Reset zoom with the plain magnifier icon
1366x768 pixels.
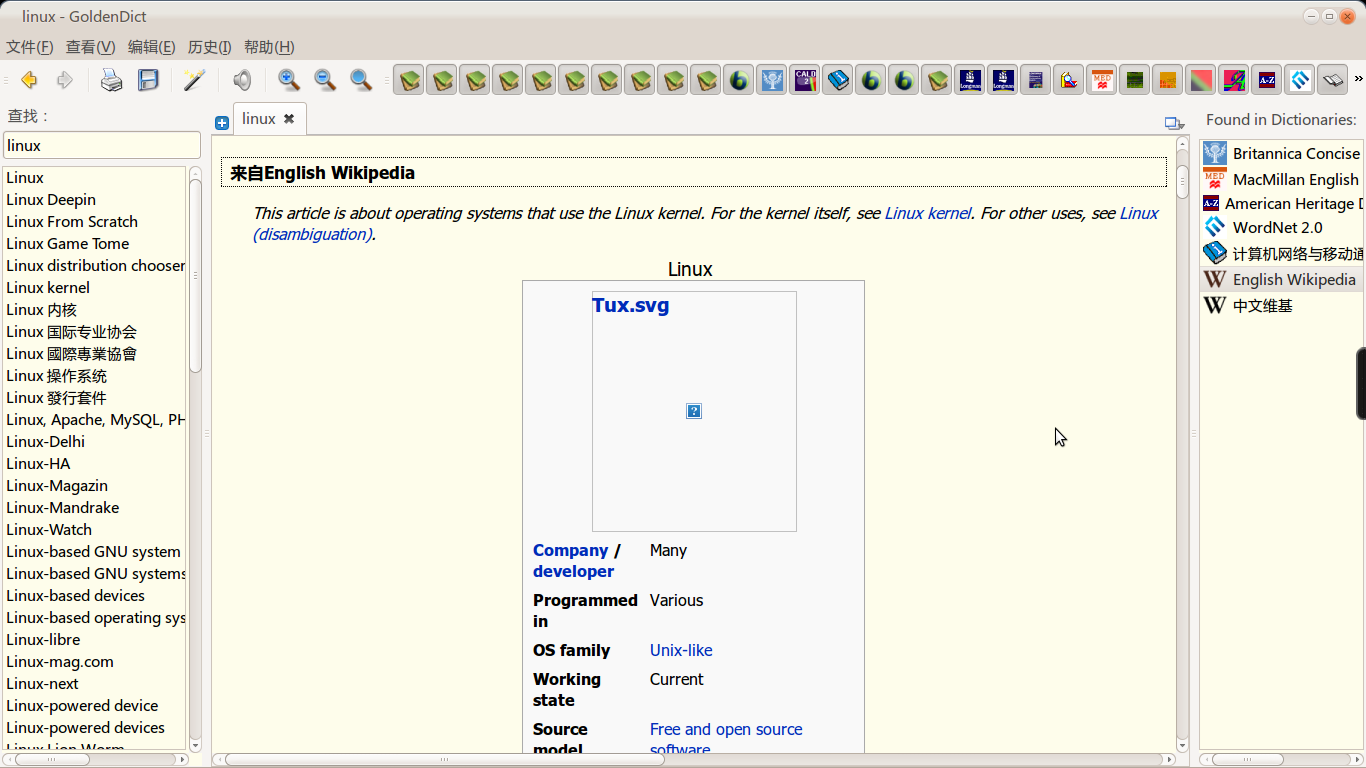(361, 80)
